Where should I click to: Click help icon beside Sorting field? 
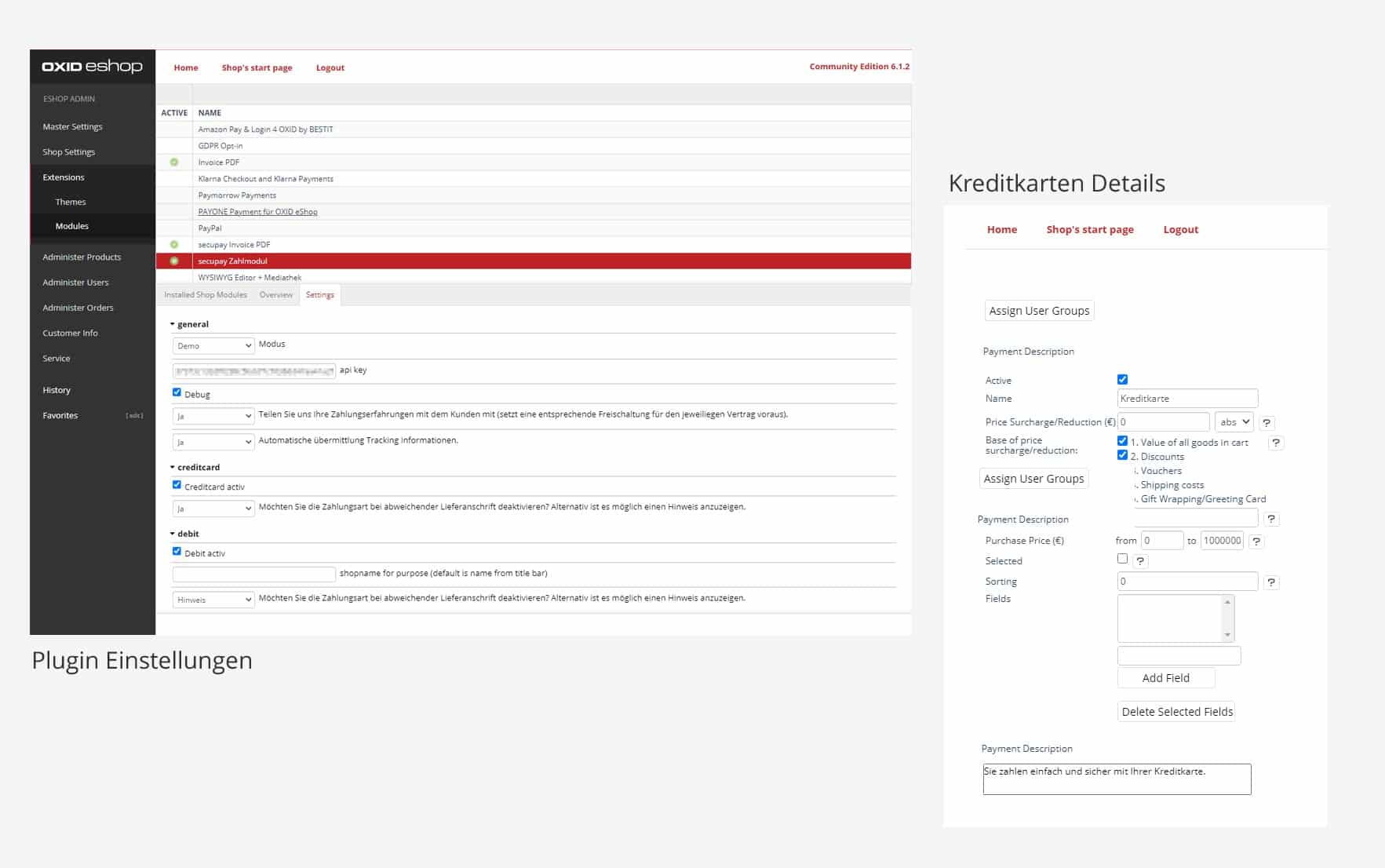click(1271, 582)
